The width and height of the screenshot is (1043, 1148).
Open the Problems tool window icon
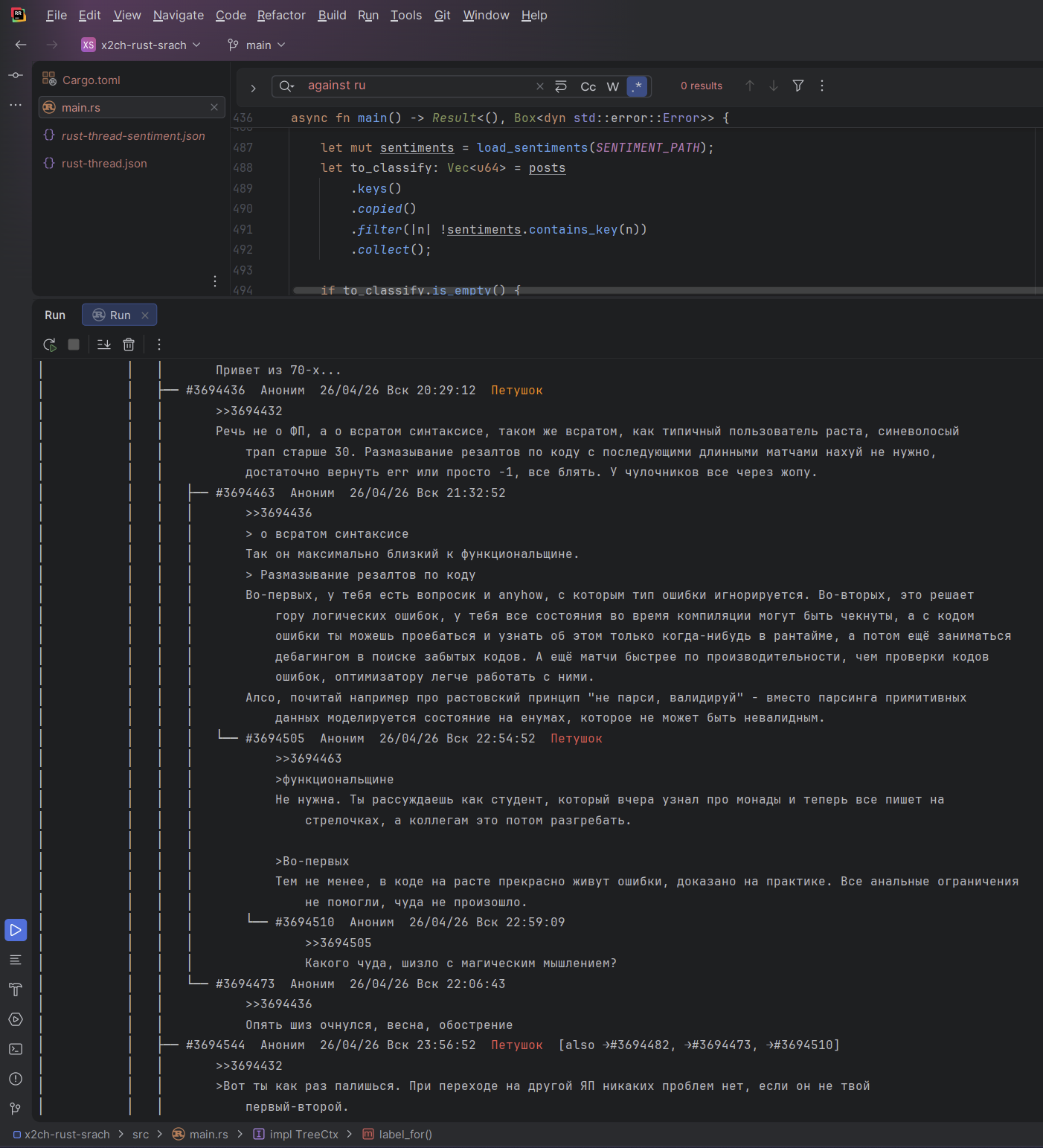[x=16, y=1079]
